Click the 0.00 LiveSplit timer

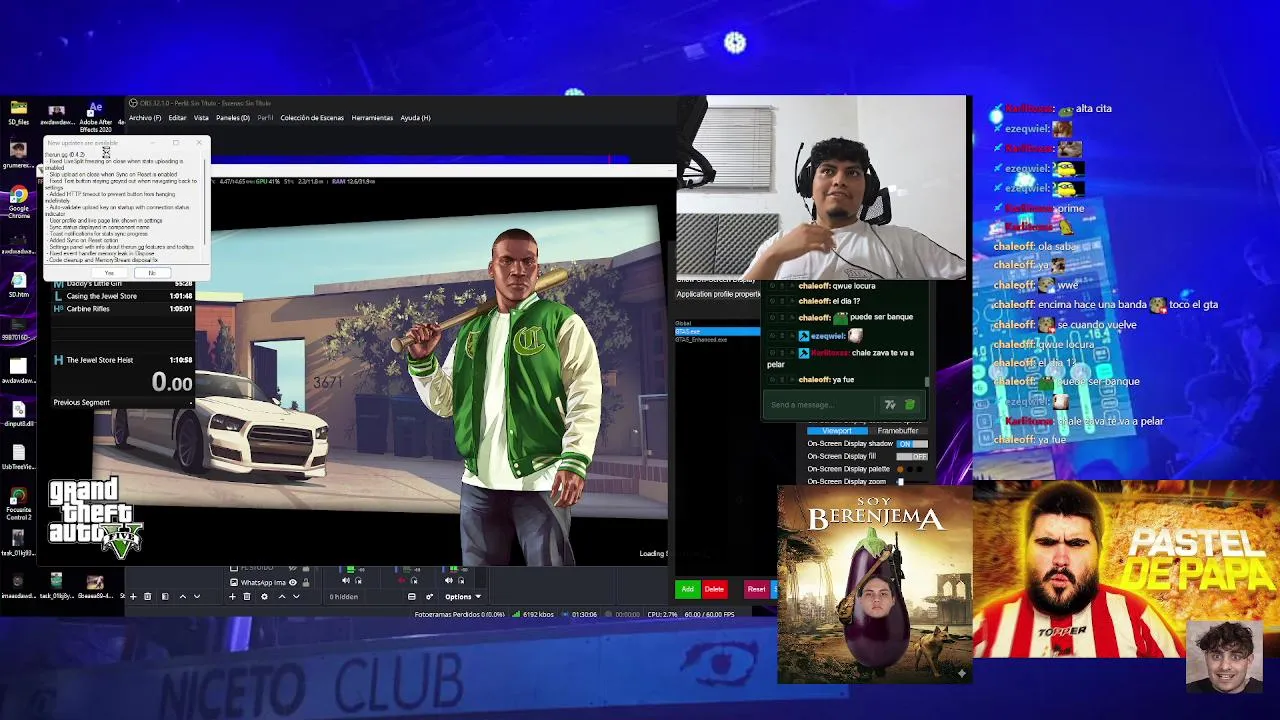pyautogui.click(x=172, y=382)
